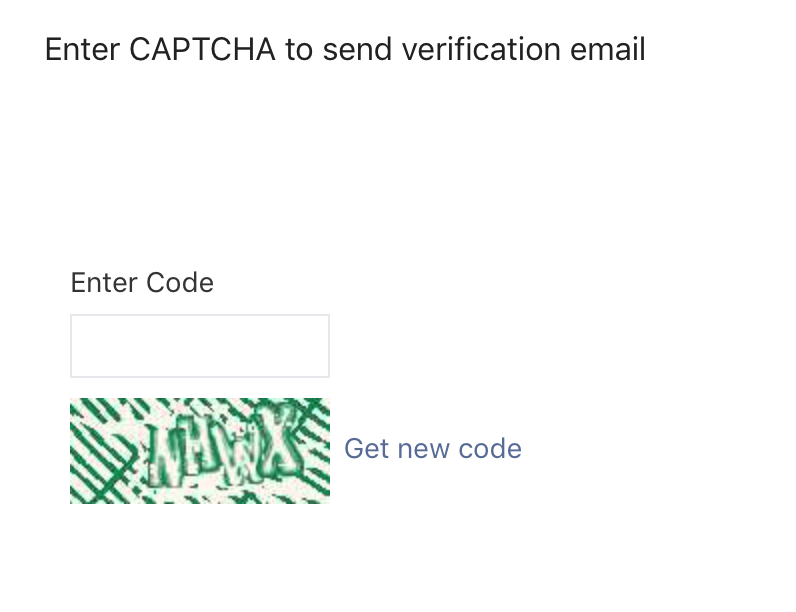The height and width of the screenshot is (612, 796).
Task: Request a new CAPTCHA code
Action: tap(432, 448)
